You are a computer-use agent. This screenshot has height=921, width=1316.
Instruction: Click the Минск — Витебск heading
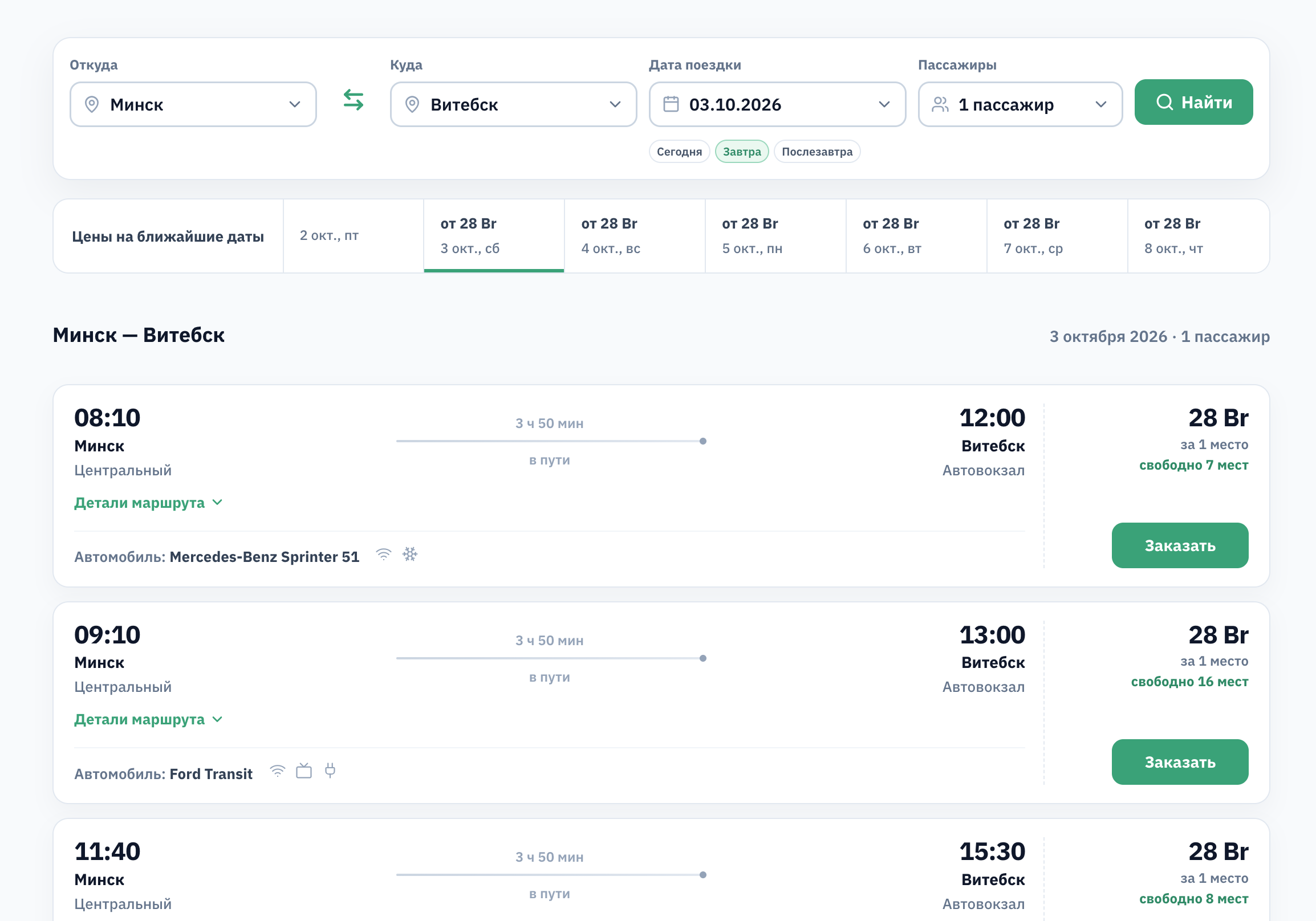tap(139, 335)
